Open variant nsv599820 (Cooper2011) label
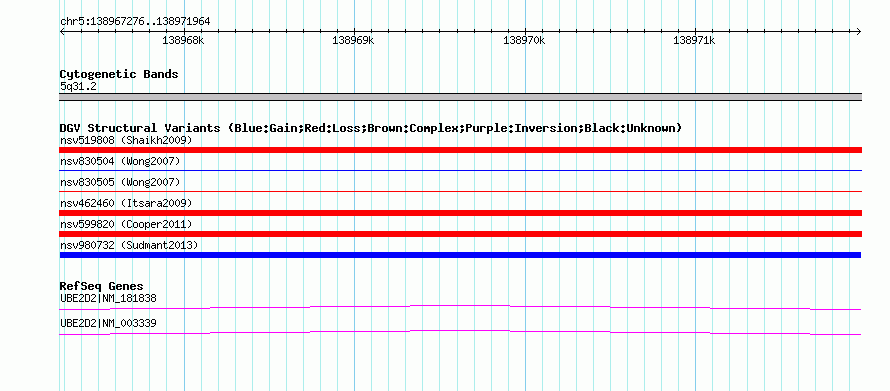The image size is (890, 391). click(x=126, y=224)
